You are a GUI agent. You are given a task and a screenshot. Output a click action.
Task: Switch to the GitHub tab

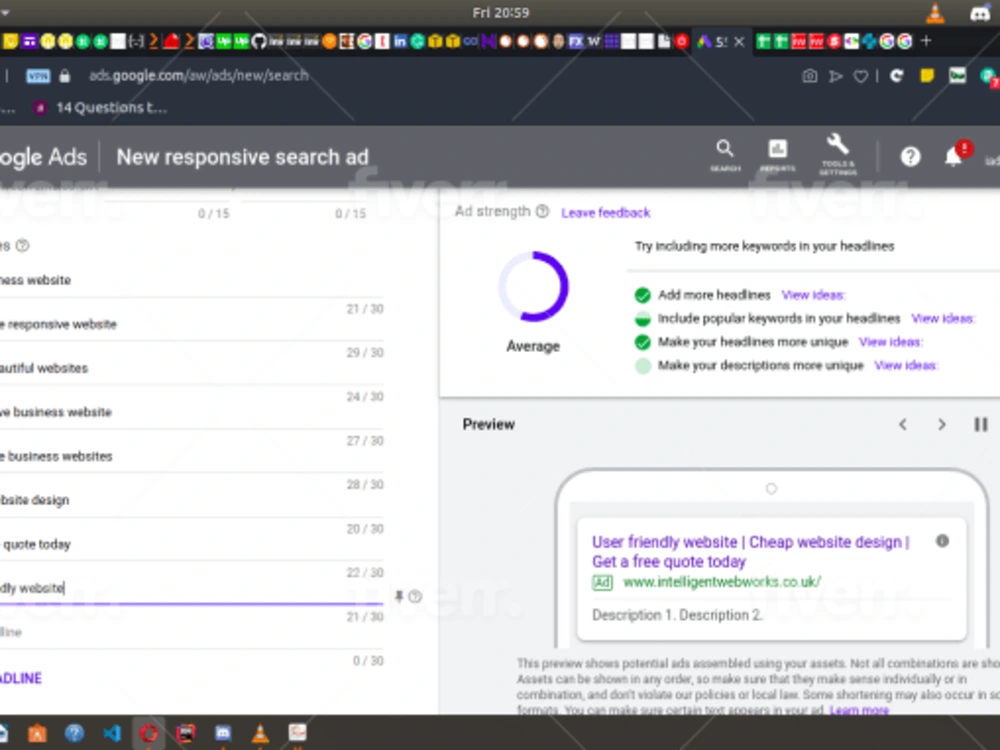click(258, 41)
